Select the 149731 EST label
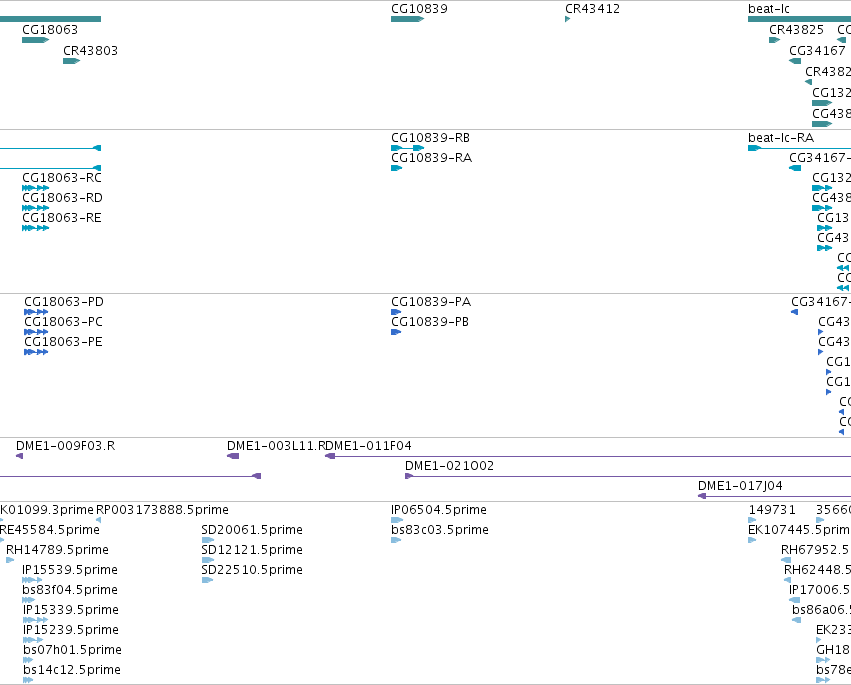The image size is (851, 685). [x=772, y=510]
